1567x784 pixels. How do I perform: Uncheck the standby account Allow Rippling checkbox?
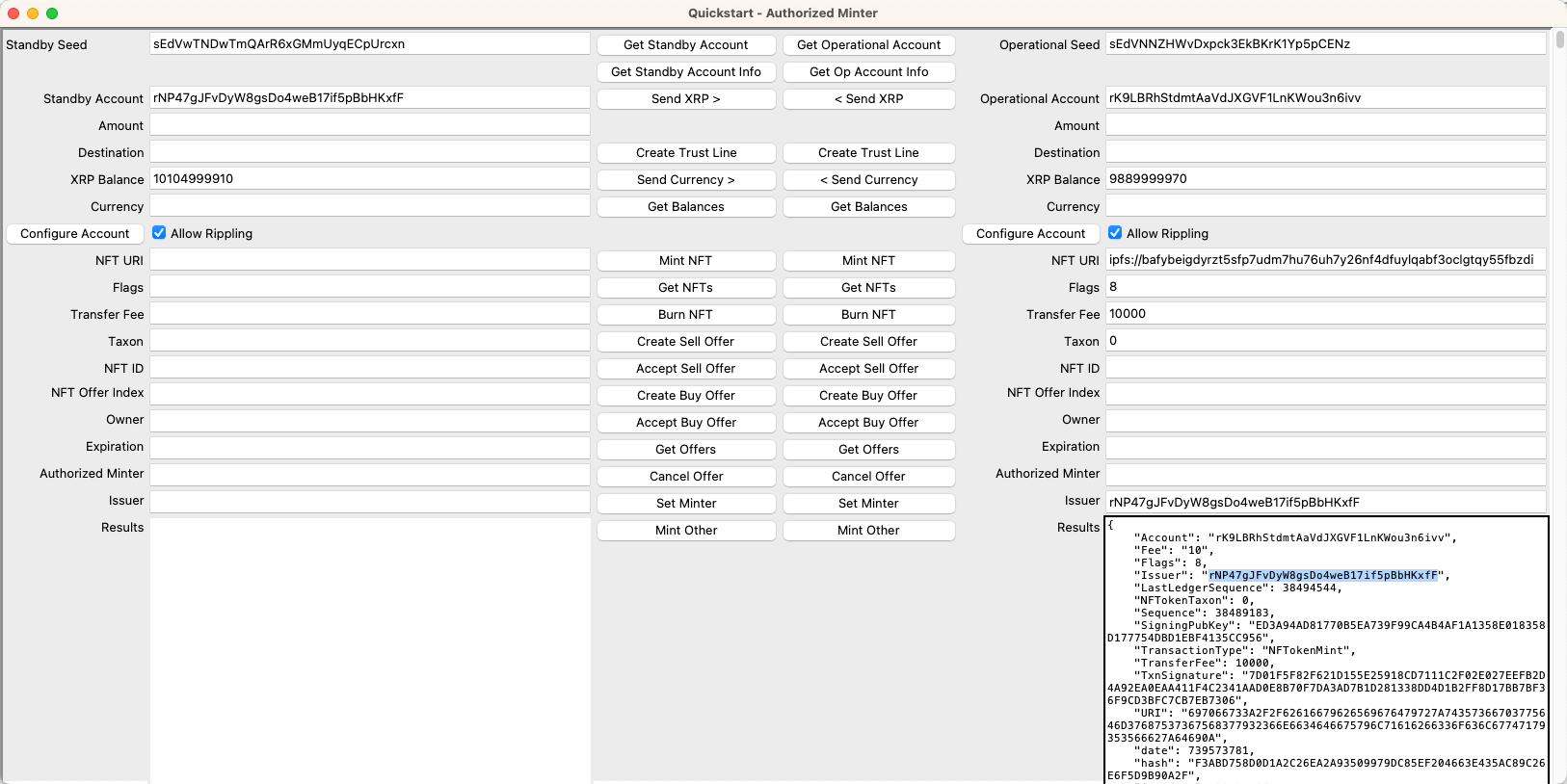(159, 233)
